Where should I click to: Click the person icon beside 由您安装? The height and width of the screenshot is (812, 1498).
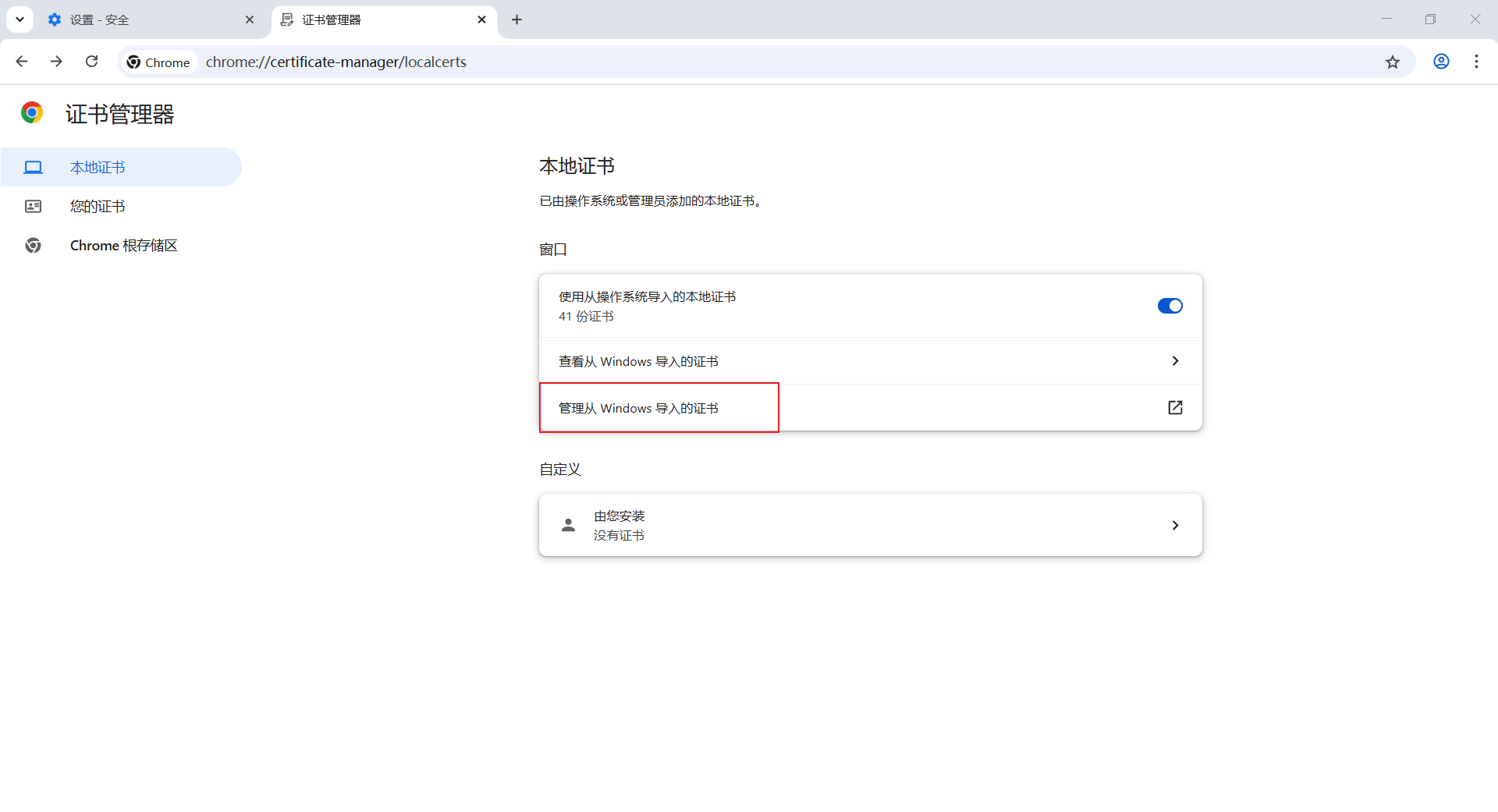(568, 525)
